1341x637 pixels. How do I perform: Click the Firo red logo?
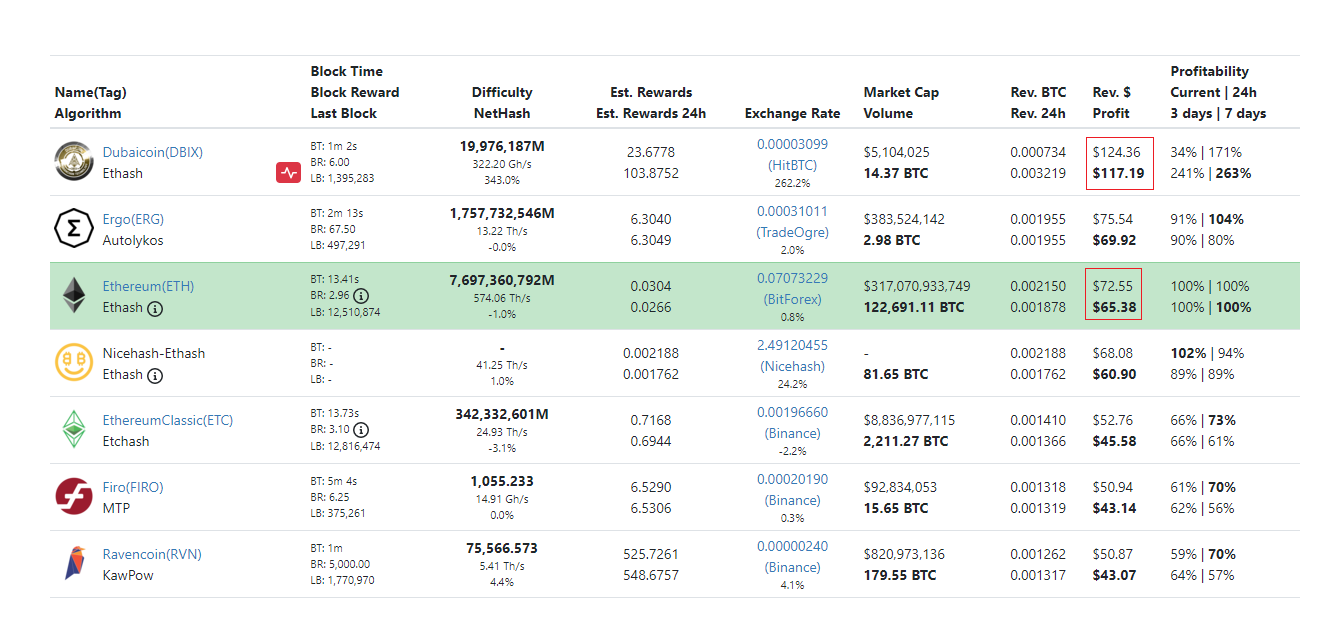73,497
